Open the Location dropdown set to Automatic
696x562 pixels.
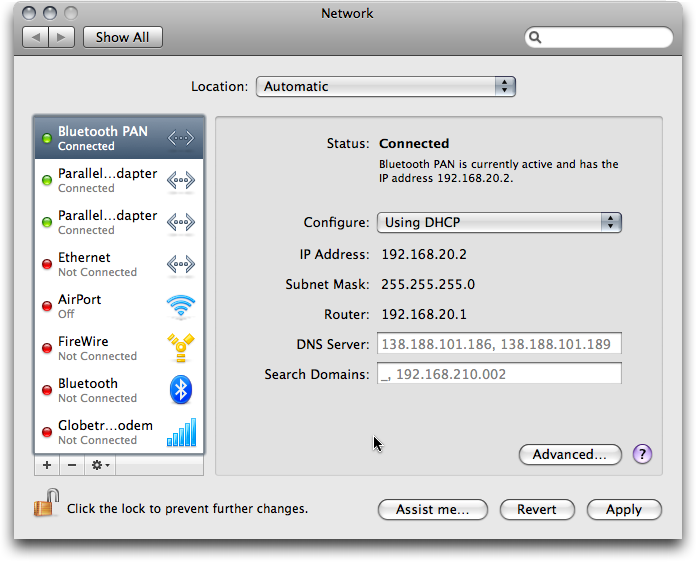[x=386, y=87]
